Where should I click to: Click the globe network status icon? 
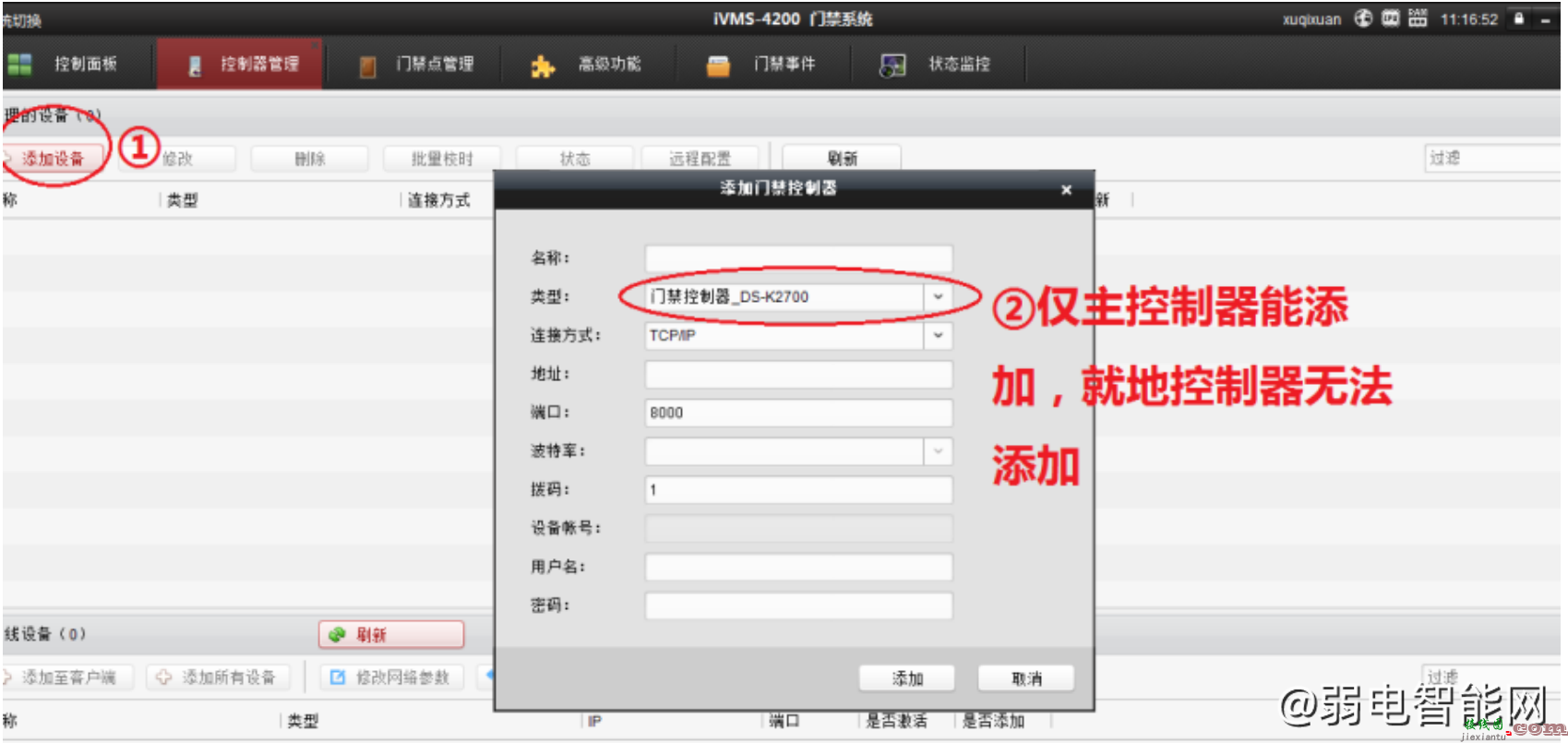1363,18
